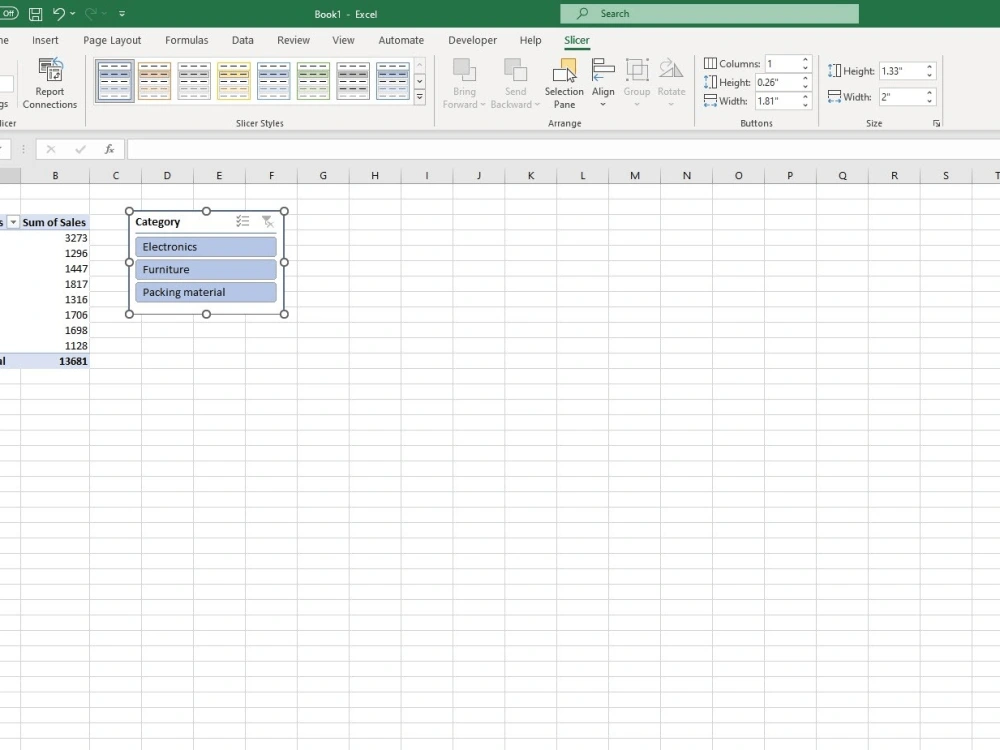Select the Sum of Sales header cell

tap(55, 222)
